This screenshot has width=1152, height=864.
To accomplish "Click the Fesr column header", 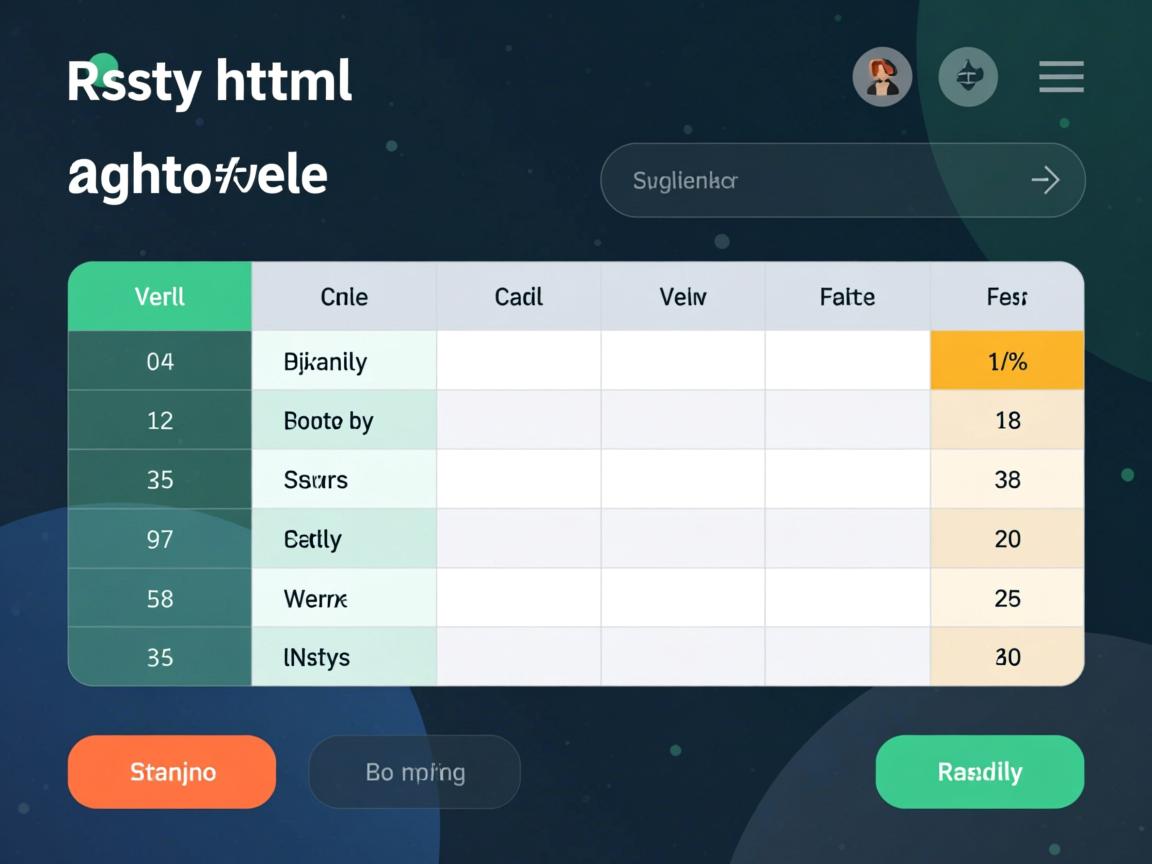I will pos(1007,297).
